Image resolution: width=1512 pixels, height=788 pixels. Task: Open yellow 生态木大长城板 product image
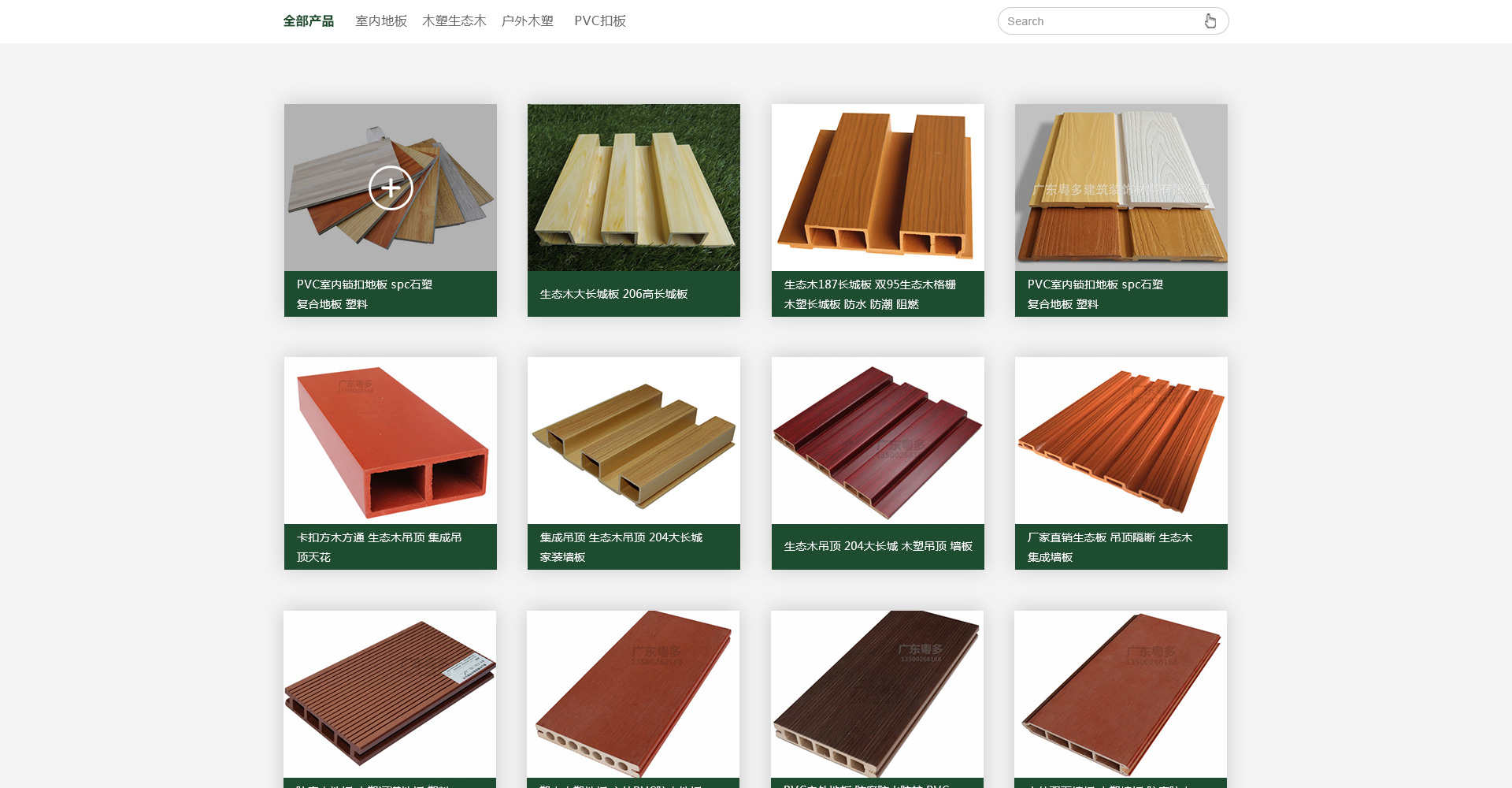(x=634, y=188)
